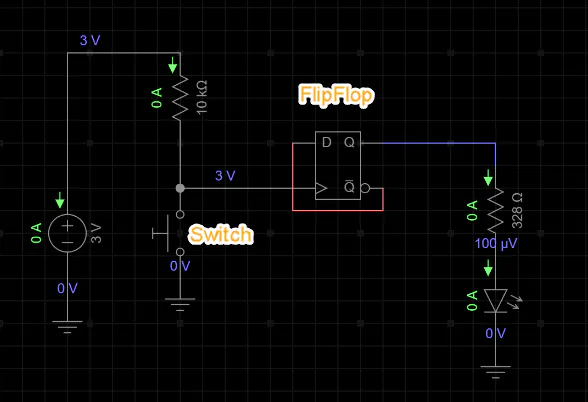Viewport: 588px width, 402px height.
Task: Click the switch's upper terminal circle
Action: pos(180,214)
